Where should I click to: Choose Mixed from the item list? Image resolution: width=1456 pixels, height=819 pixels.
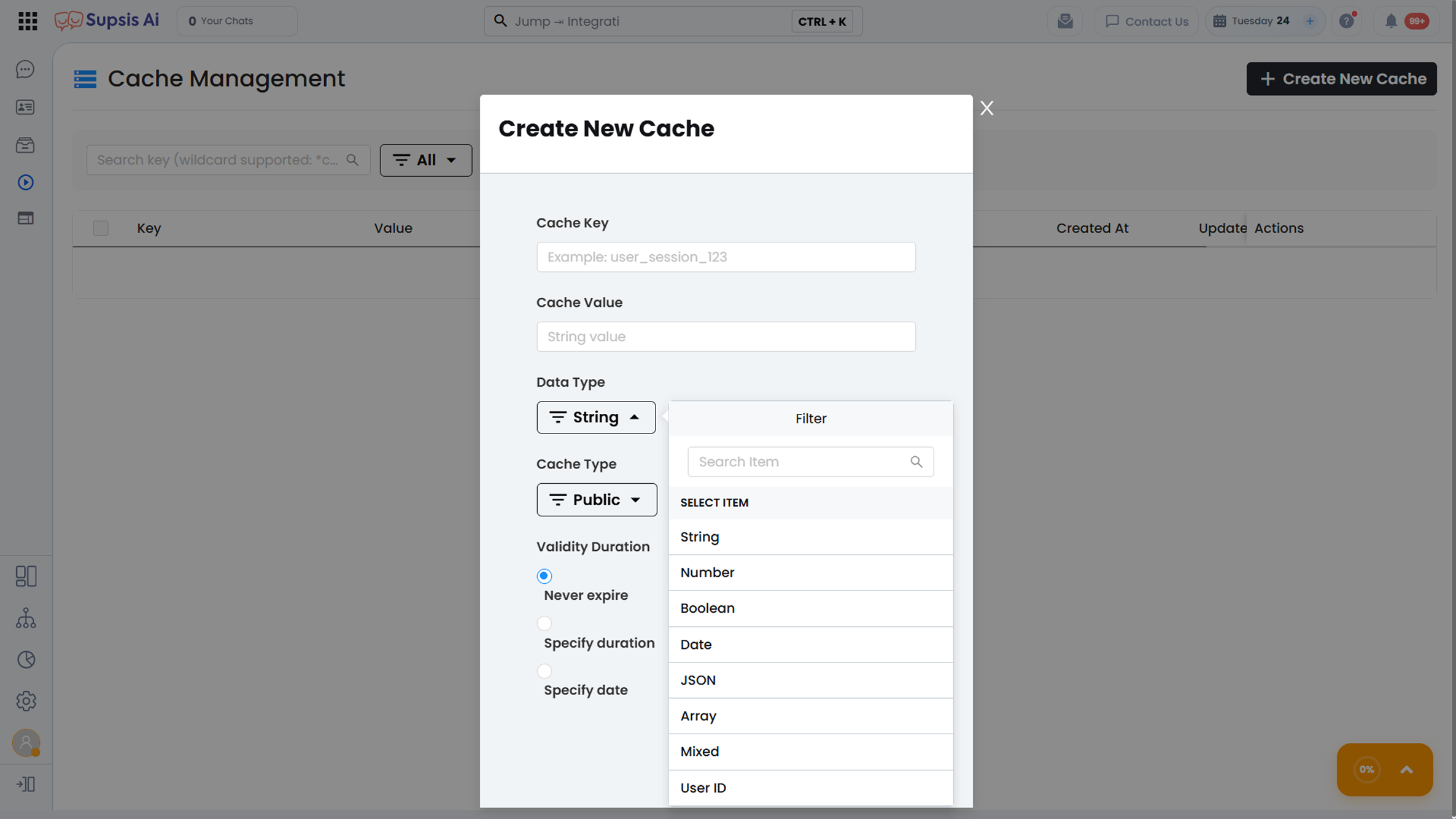pyautogui.click(x=811, y=751)
